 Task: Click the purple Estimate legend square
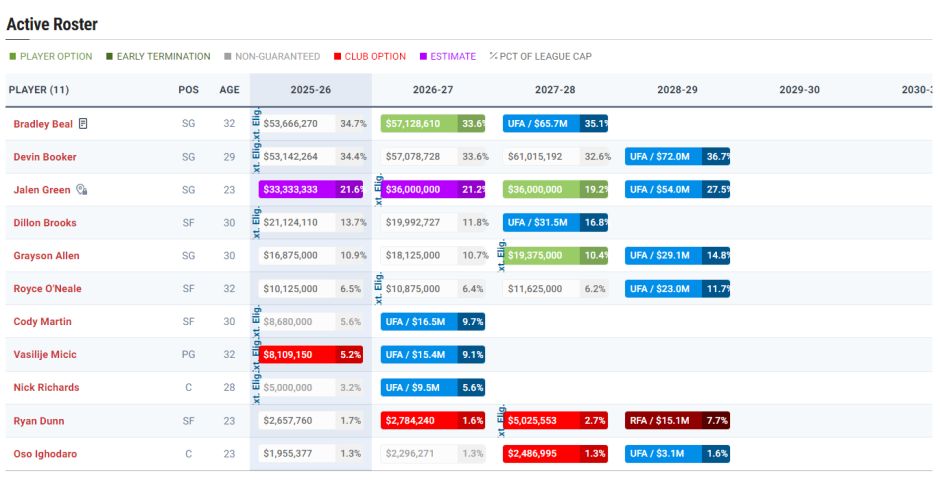[423, 57]
